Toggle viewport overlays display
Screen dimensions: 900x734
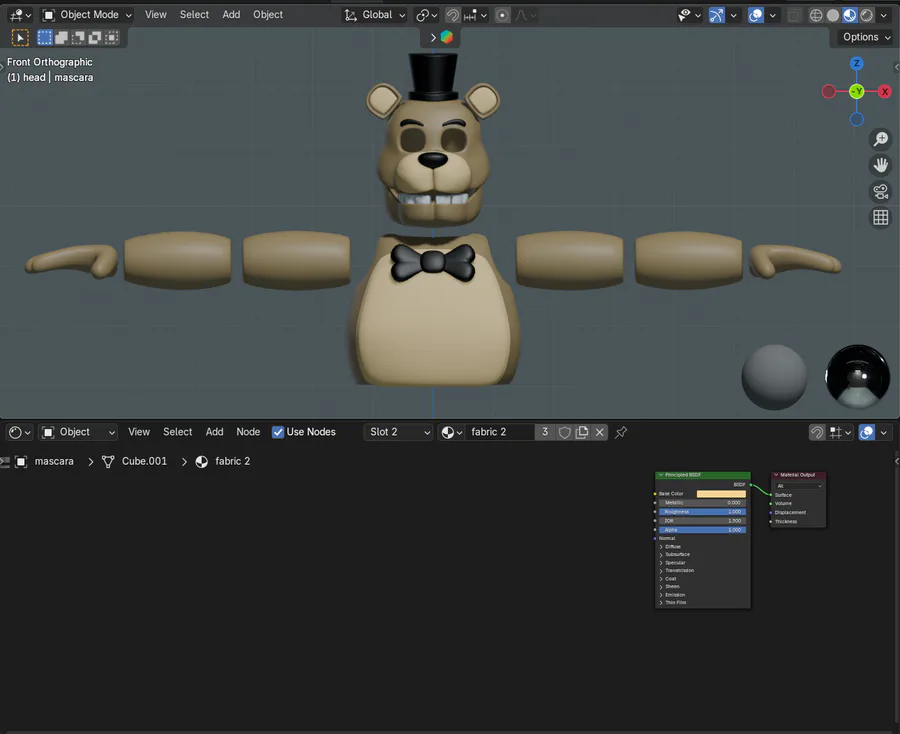click(x=756, y=15)
